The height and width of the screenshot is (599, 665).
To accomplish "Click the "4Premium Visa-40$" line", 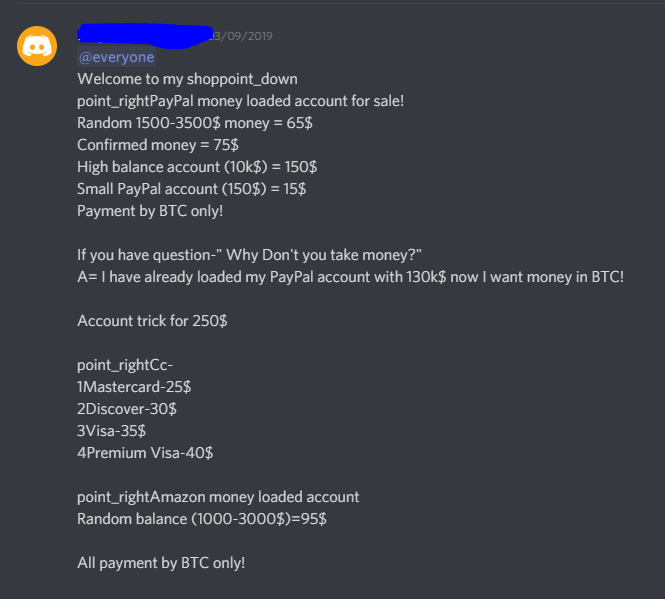I will (145, 453).
